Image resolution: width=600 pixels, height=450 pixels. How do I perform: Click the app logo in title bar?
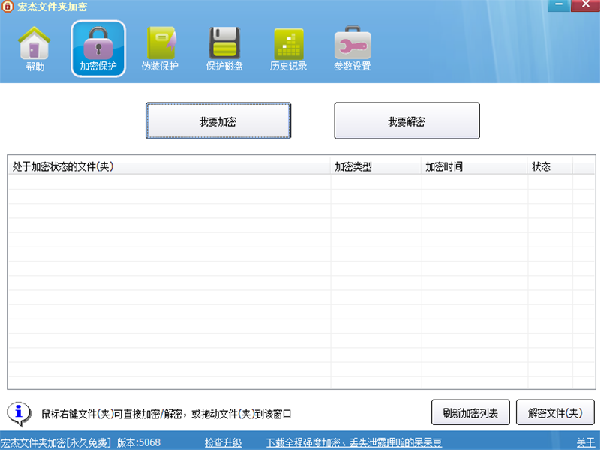[x=8, y=7]
